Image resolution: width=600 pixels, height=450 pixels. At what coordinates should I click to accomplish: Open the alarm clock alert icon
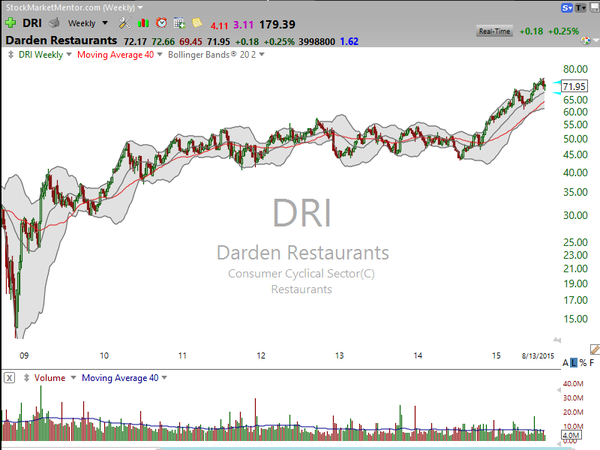click(x=161, y=23)
